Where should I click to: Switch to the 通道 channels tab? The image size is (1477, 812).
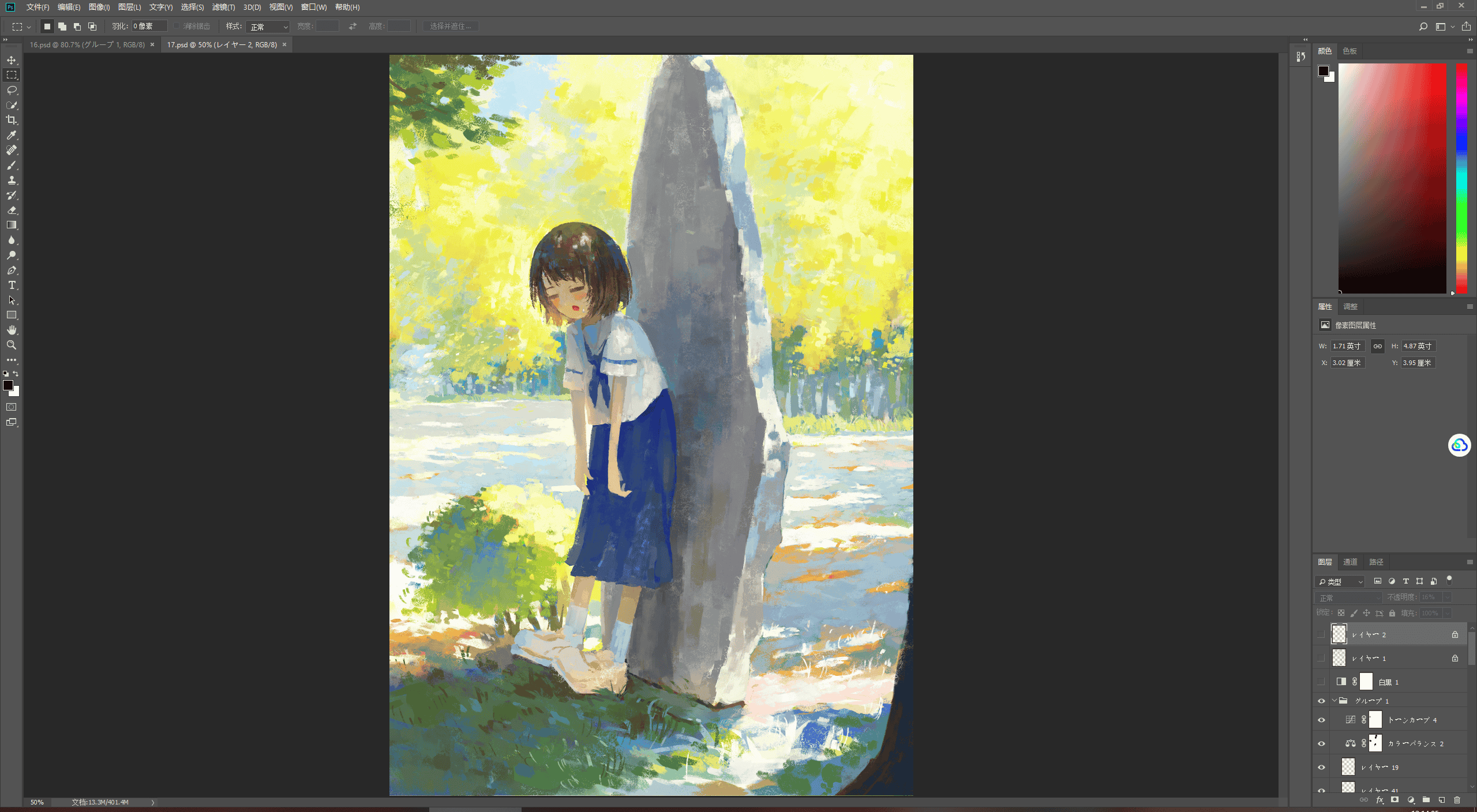click(x=1350, y=562)
